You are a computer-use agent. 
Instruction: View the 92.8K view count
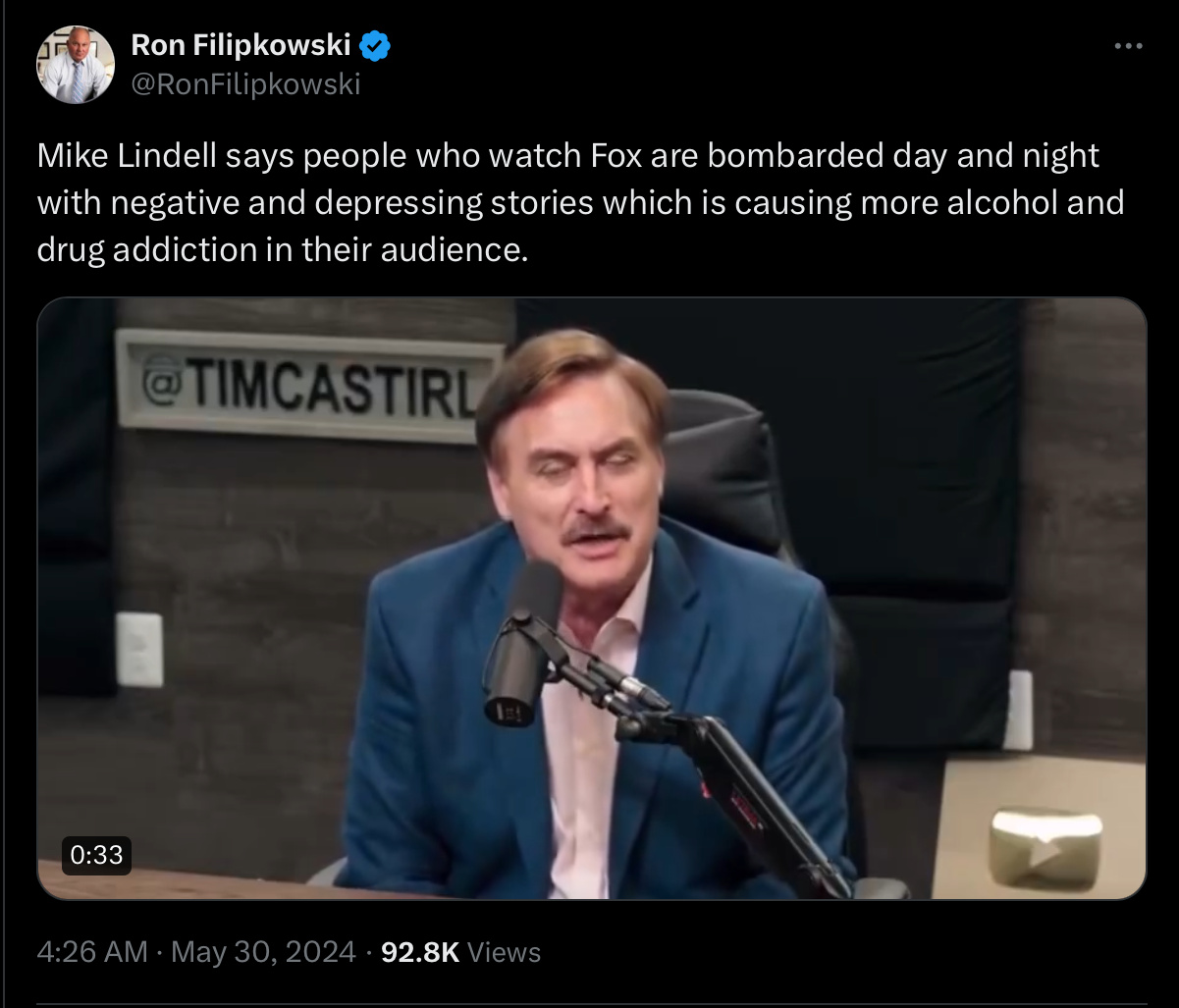(419, 951)
